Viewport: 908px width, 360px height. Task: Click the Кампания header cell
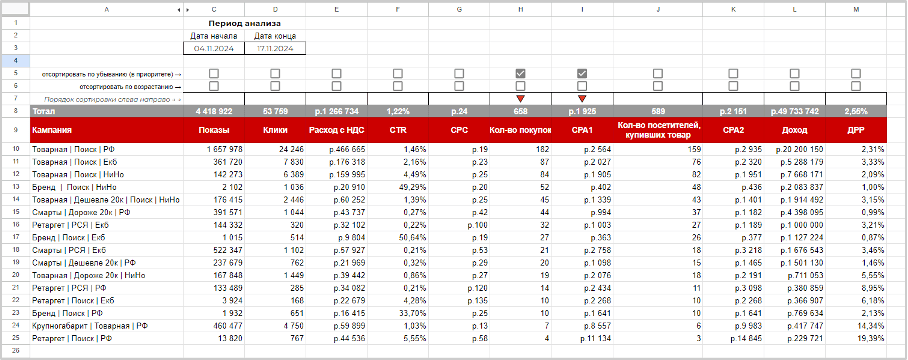[106, 130]
